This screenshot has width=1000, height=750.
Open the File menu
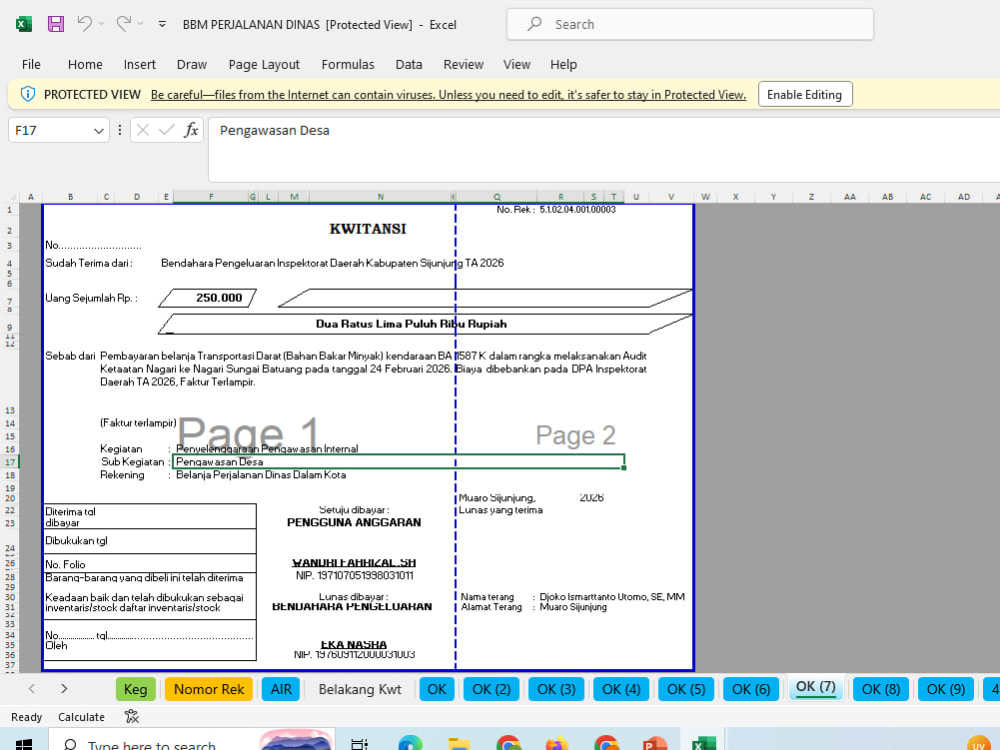31,64
